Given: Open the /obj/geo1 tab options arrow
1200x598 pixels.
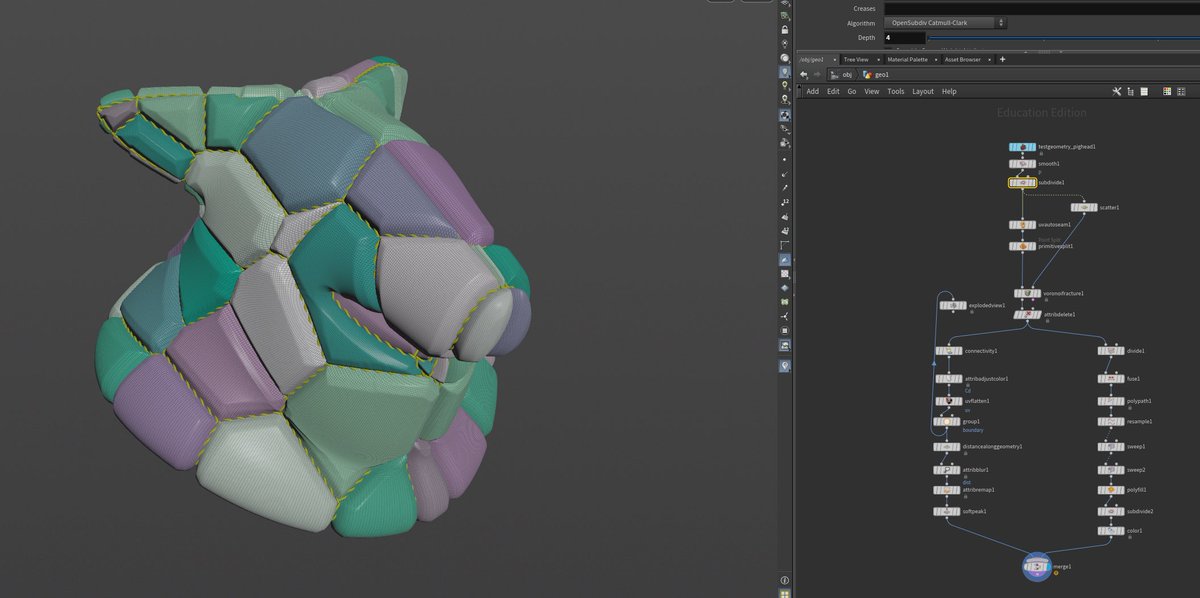Looking at the screenshot, I should click(x=834, y=60).
